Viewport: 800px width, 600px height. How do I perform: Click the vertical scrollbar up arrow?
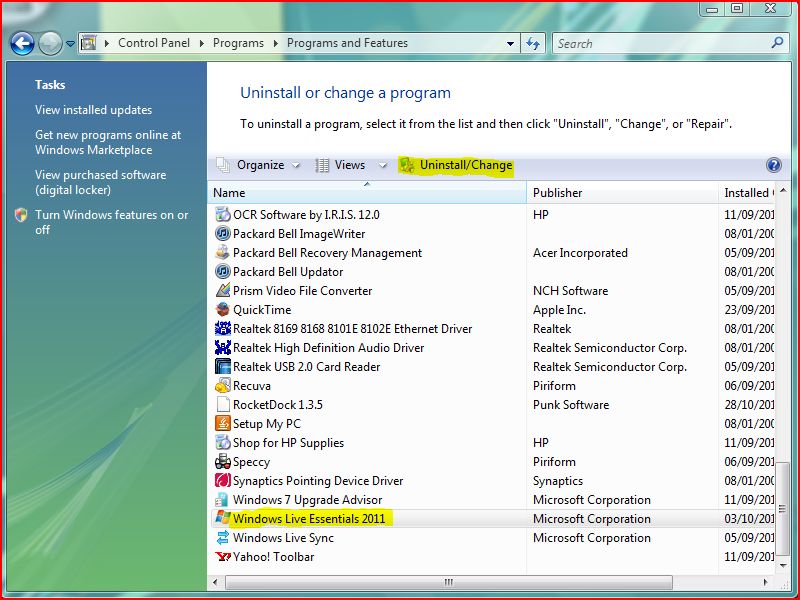[x=783, y=190]
